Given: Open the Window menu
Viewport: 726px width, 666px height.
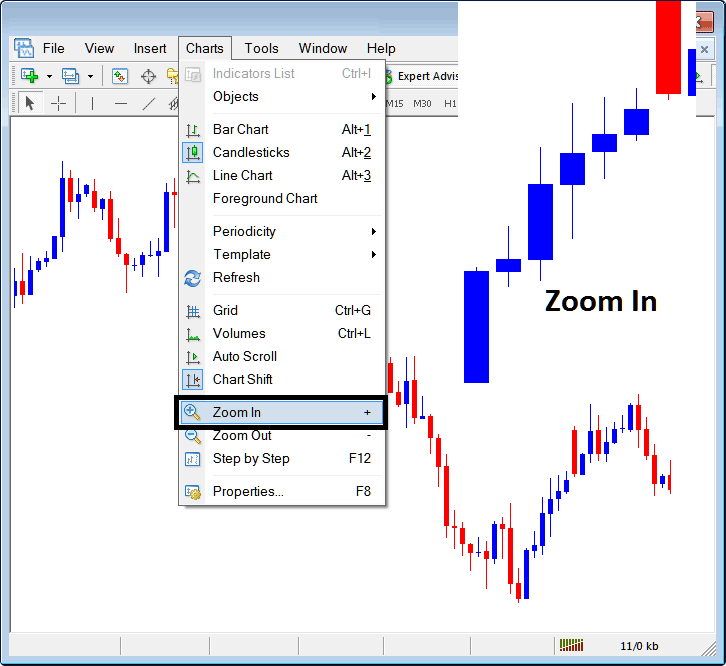Looking at the screenshot, I should pyautogui.click(x=323, y=49).
